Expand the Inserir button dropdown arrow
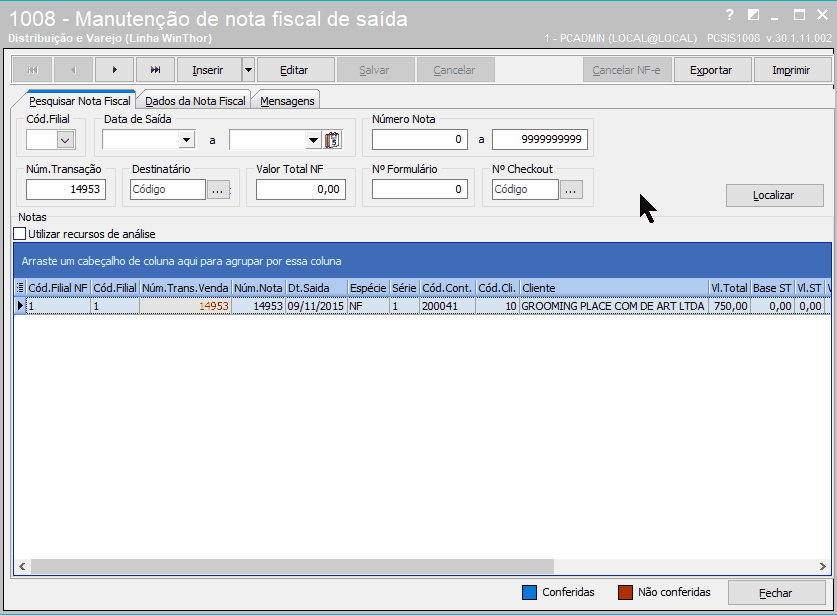 (x=248, y=70)
